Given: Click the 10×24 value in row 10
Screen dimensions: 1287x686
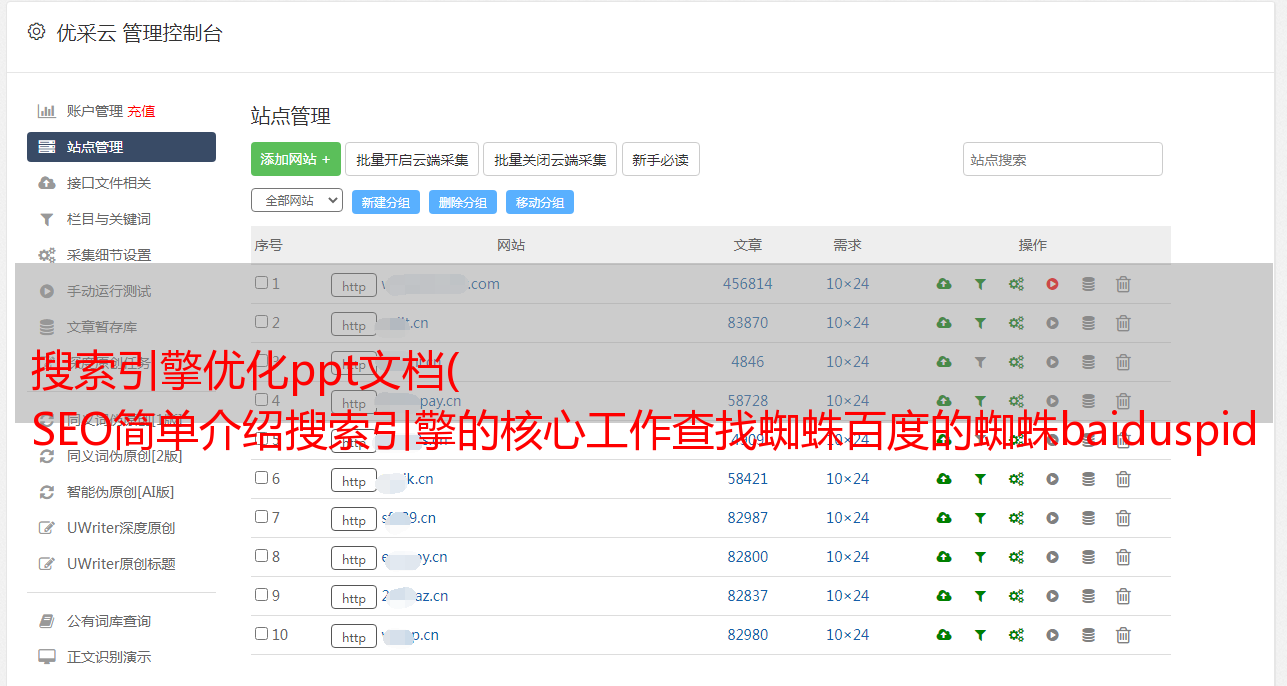Looking at the screenshot, I should [x=847, y=635].
